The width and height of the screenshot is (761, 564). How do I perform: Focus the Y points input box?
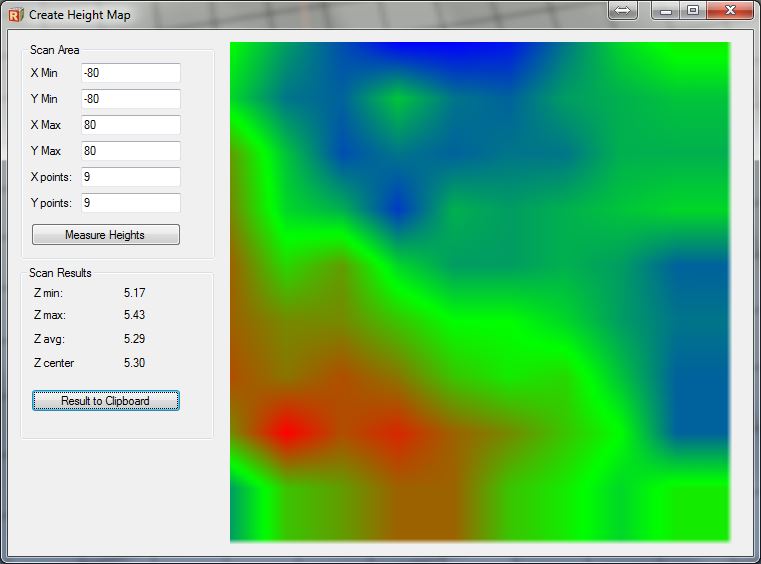[130, 203]
